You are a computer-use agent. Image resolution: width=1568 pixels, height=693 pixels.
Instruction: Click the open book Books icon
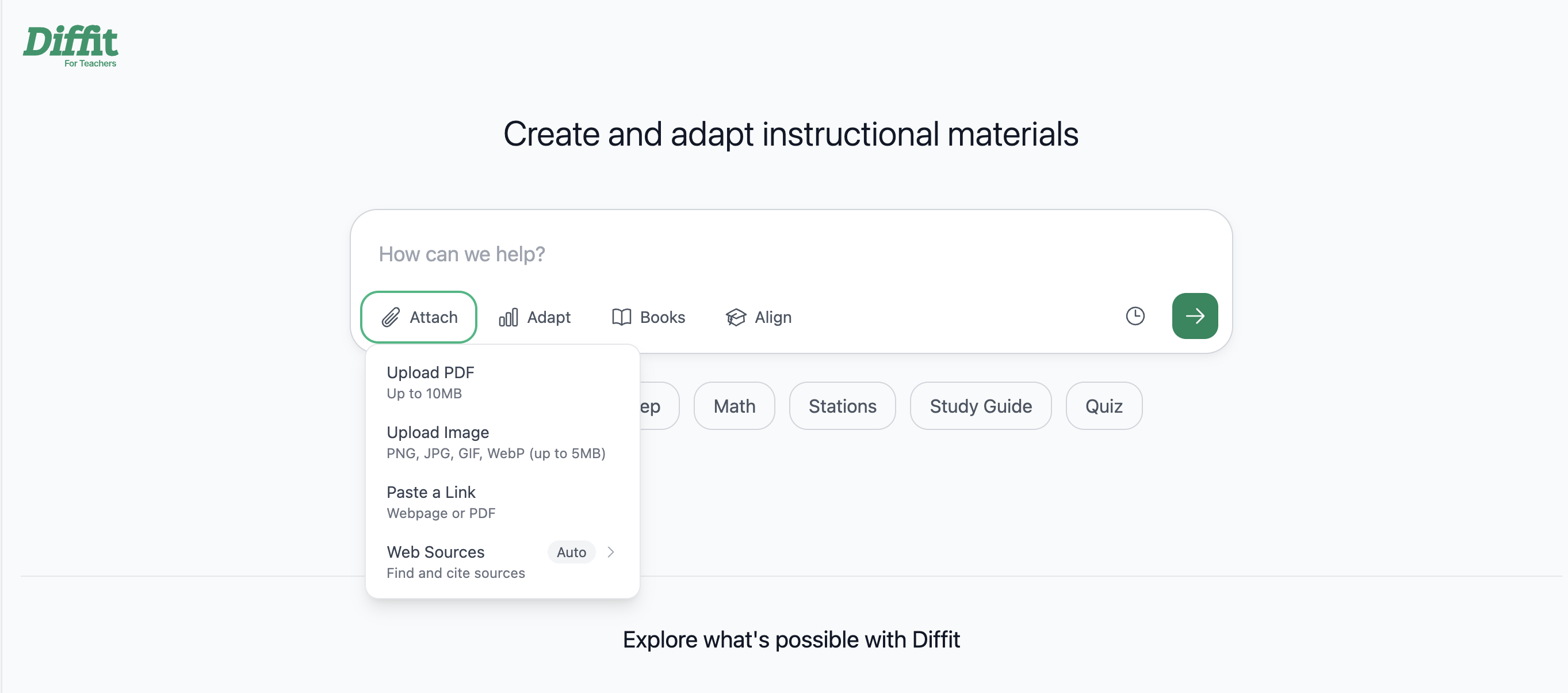[621, 317]
